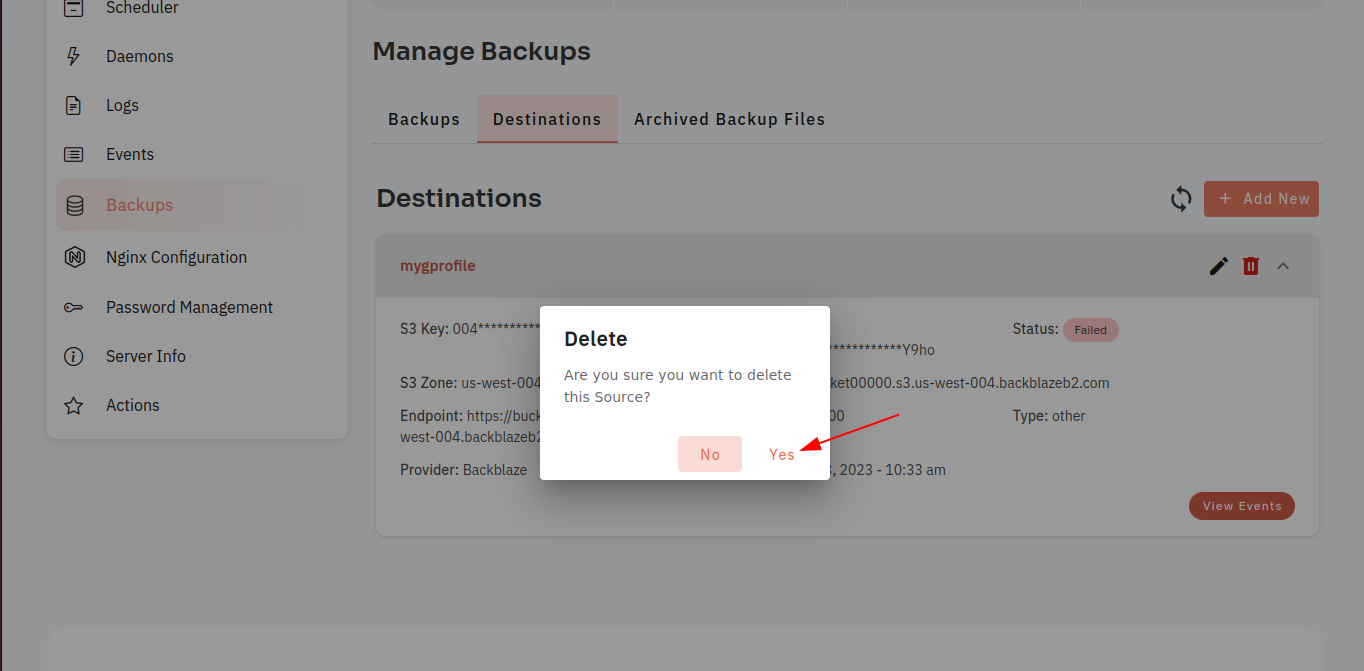Edit mygprofile using the pencil icon

[x=1219, y=266]
